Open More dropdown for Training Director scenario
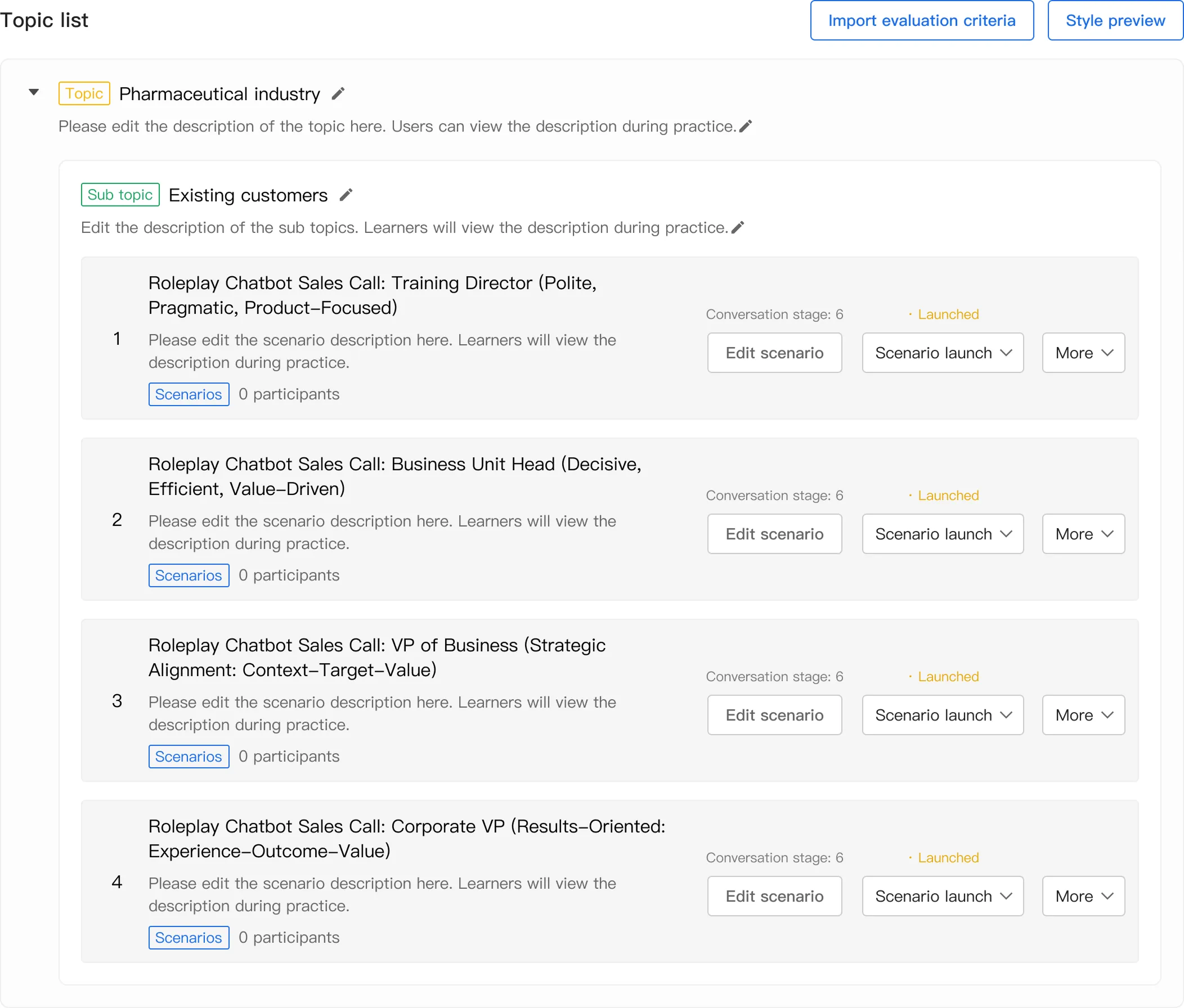Viewport: 1184px width, 1008px height. pyautogui.click(x=1083, y=353)
